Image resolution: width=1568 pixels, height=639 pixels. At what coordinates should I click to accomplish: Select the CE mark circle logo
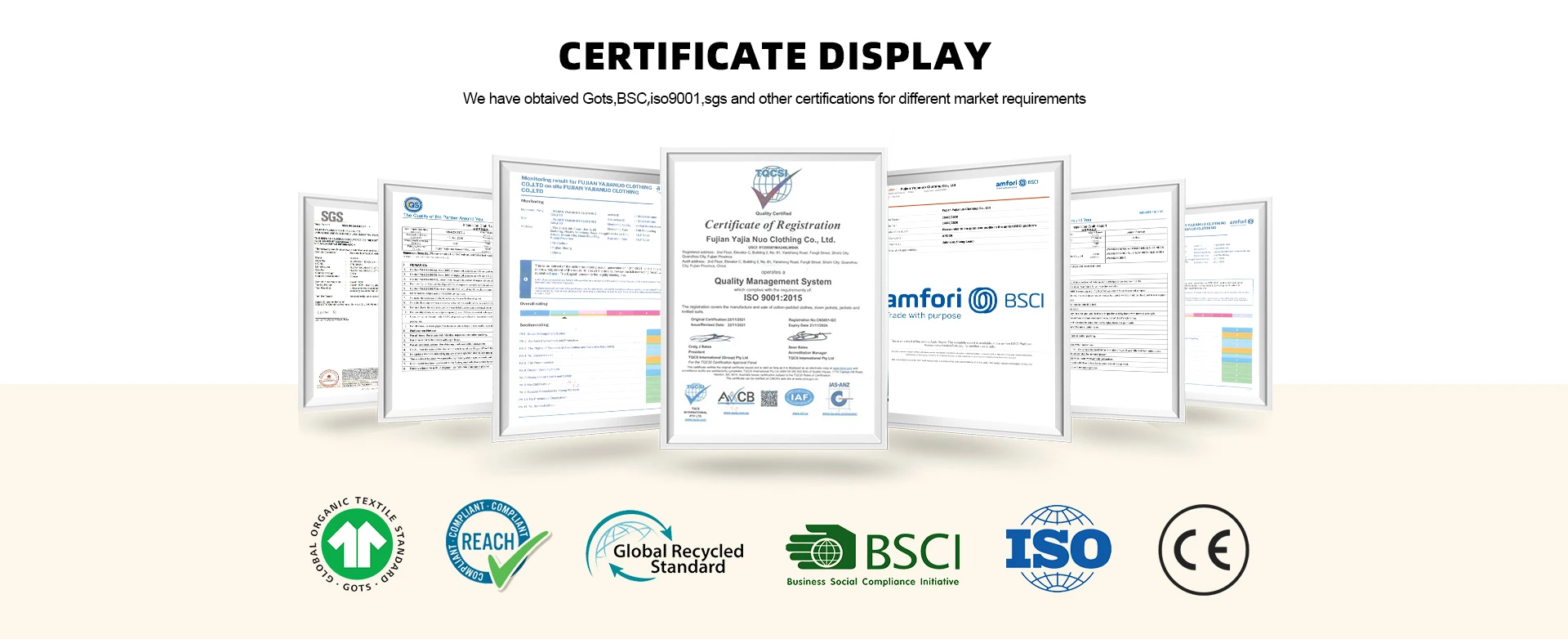point(1203,550)
